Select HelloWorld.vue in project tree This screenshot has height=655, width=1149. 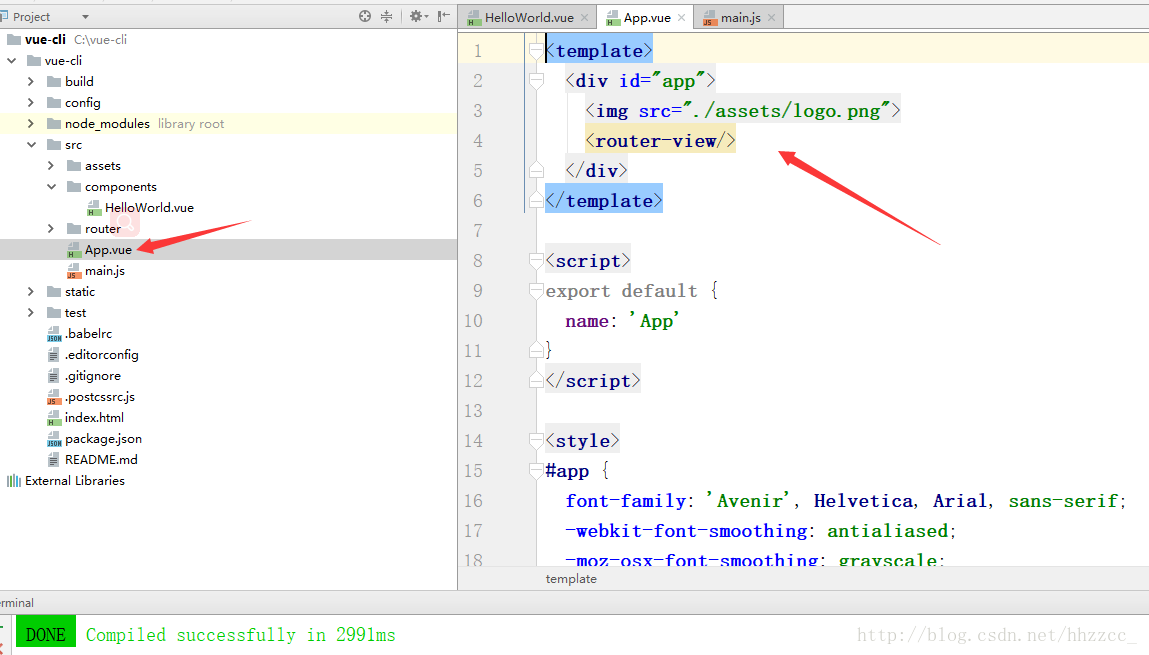tap(149, 208)
